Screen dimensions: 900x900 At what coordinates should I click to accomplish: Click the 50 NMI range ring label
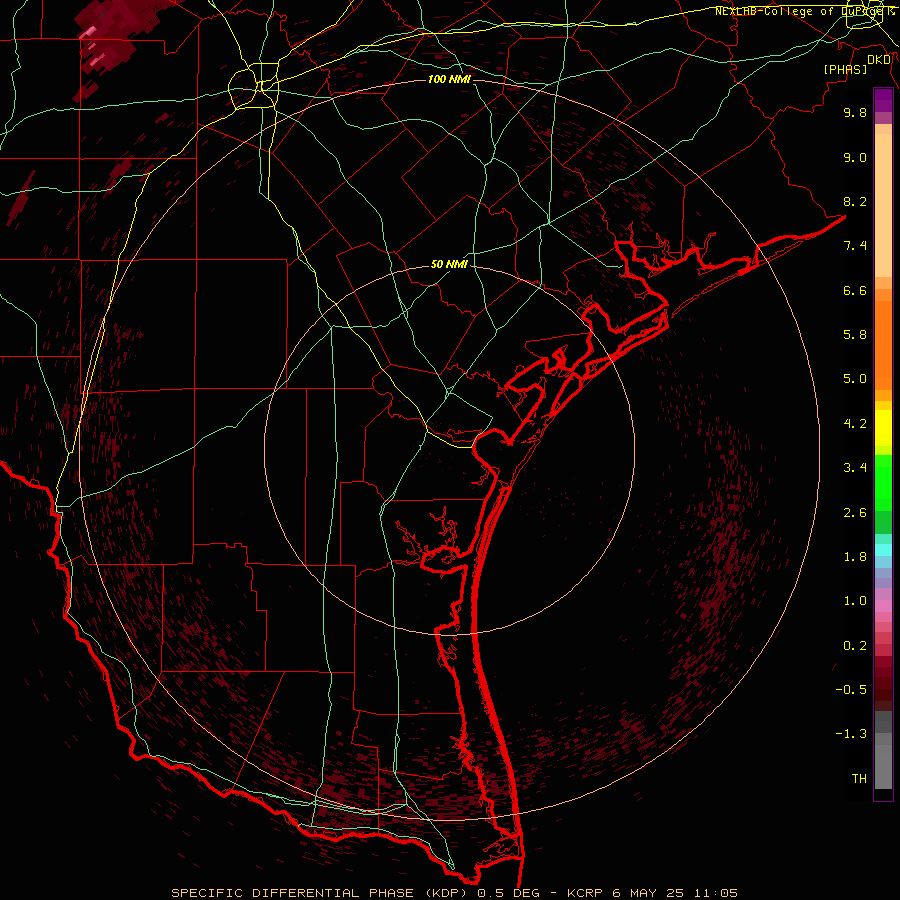[x=449, y=265]
